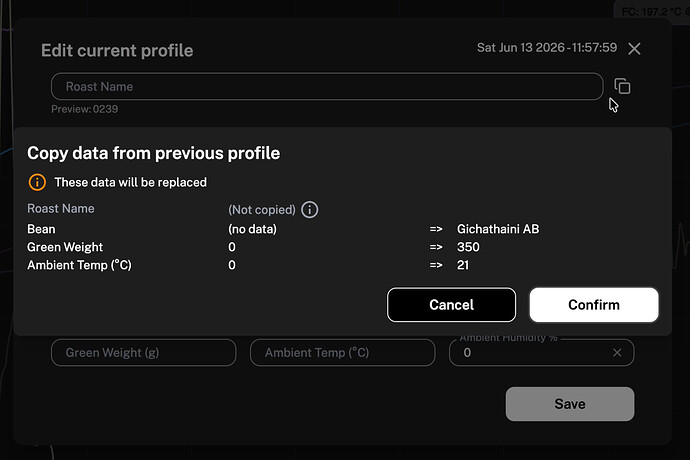Click the orange data-replaced warning icon

[x=37, y=182]
